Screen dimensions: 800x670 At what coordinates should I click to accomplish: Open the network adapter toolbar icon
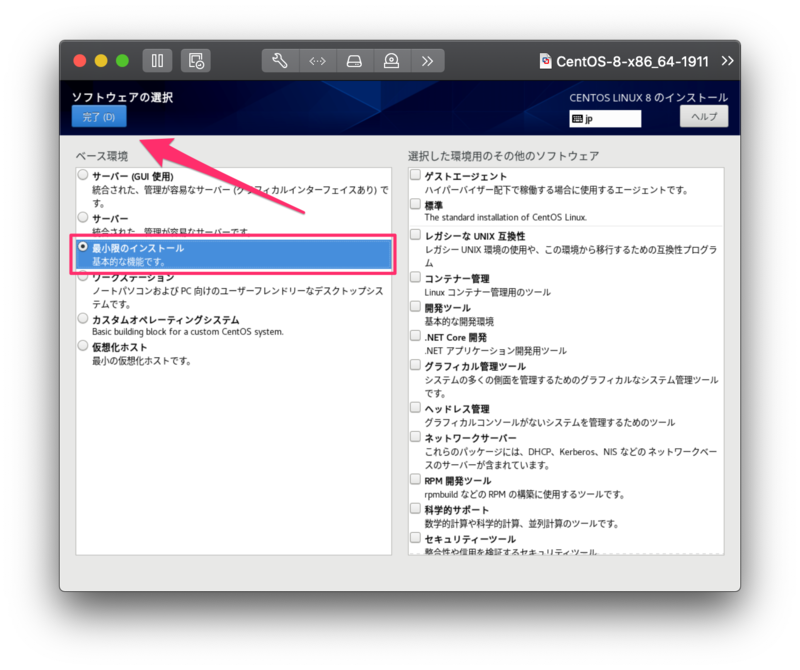pos(317,61)
